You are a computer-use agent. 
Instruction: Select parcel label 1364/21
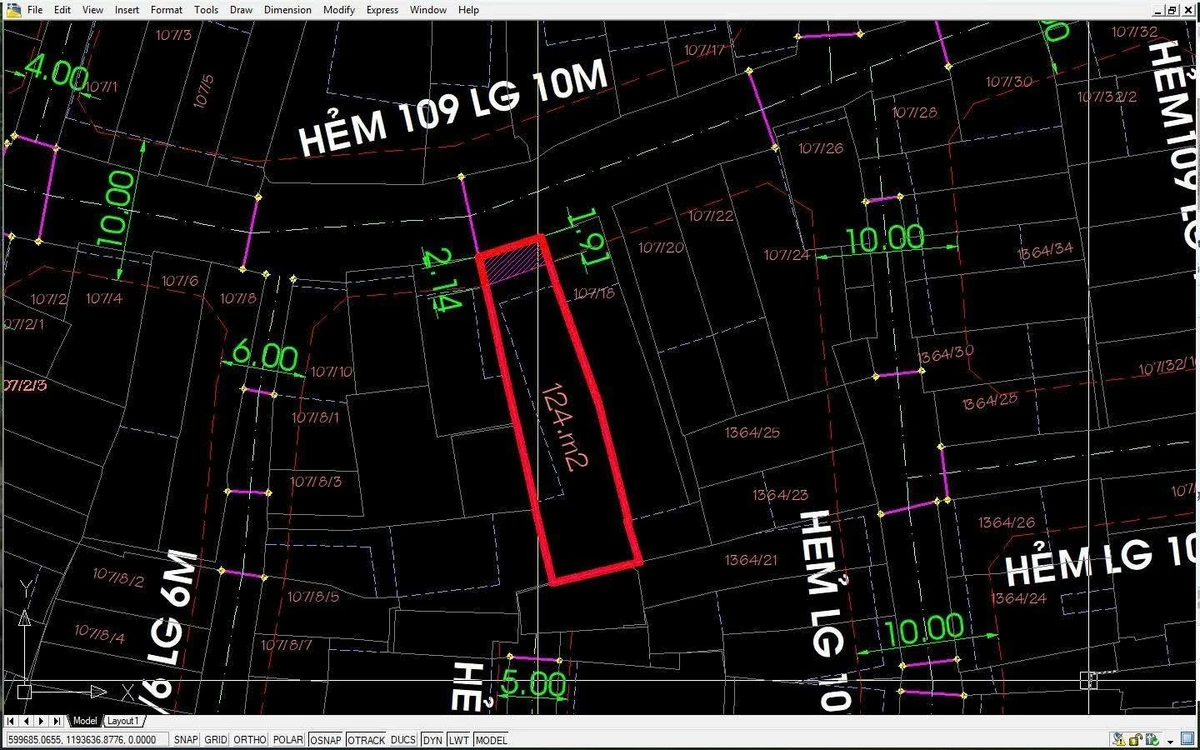tap(749, 559)
